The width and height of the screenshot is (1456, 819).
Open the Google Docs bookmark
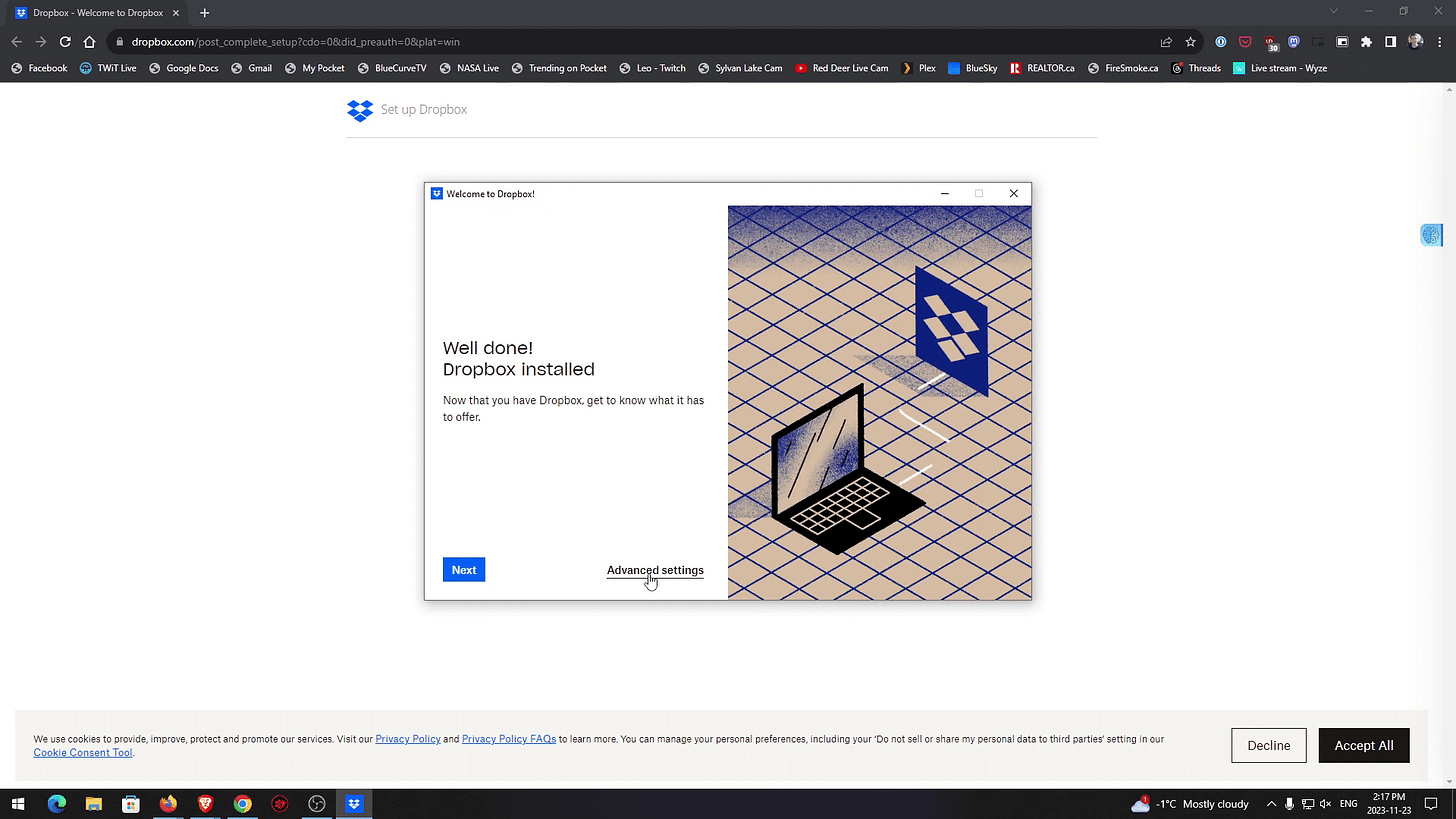pos(183,68)
